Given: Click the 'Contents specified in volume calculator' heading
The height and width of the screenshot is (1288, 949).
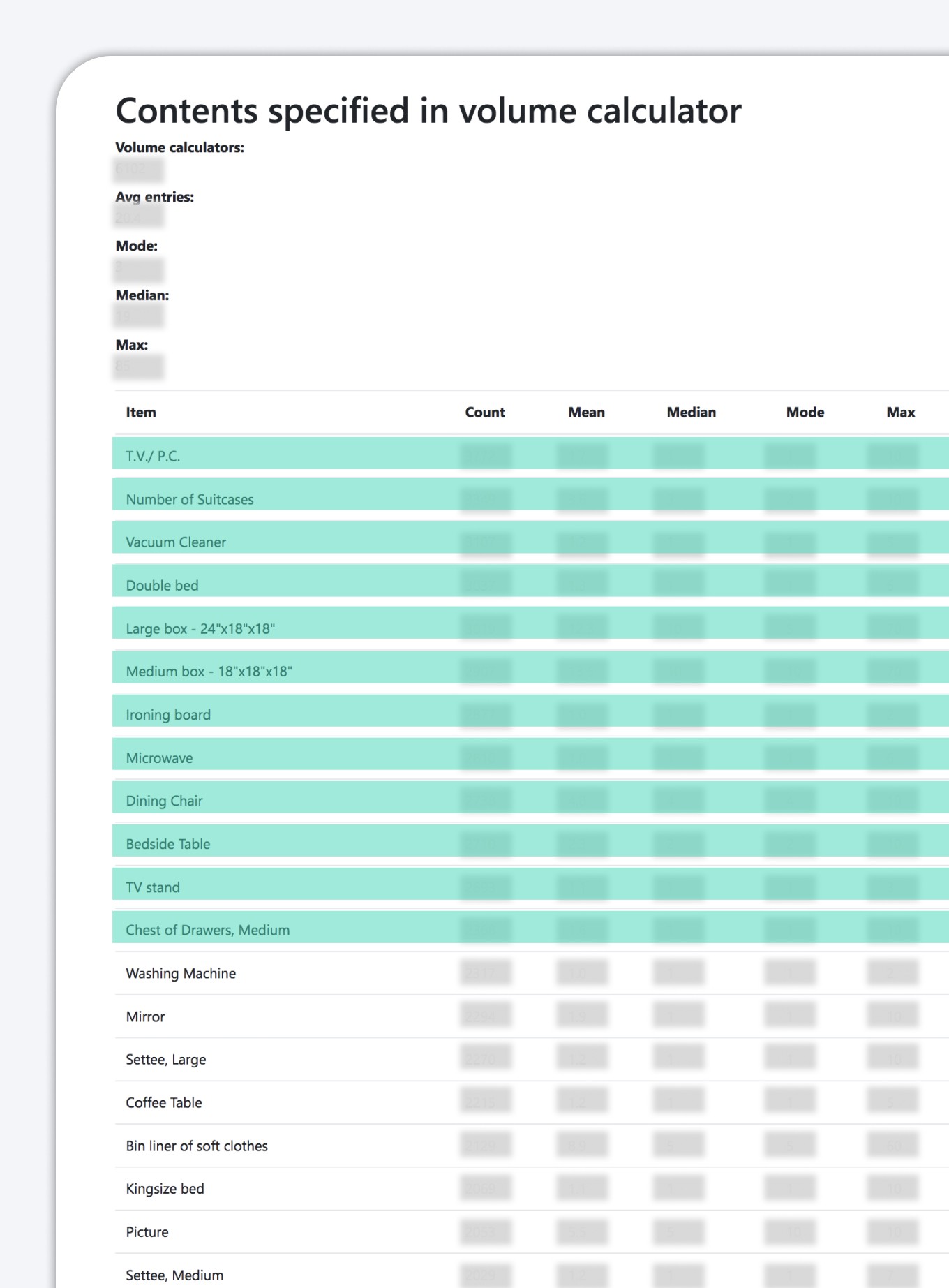Looking at the screenshot, I should pos(428,110).
